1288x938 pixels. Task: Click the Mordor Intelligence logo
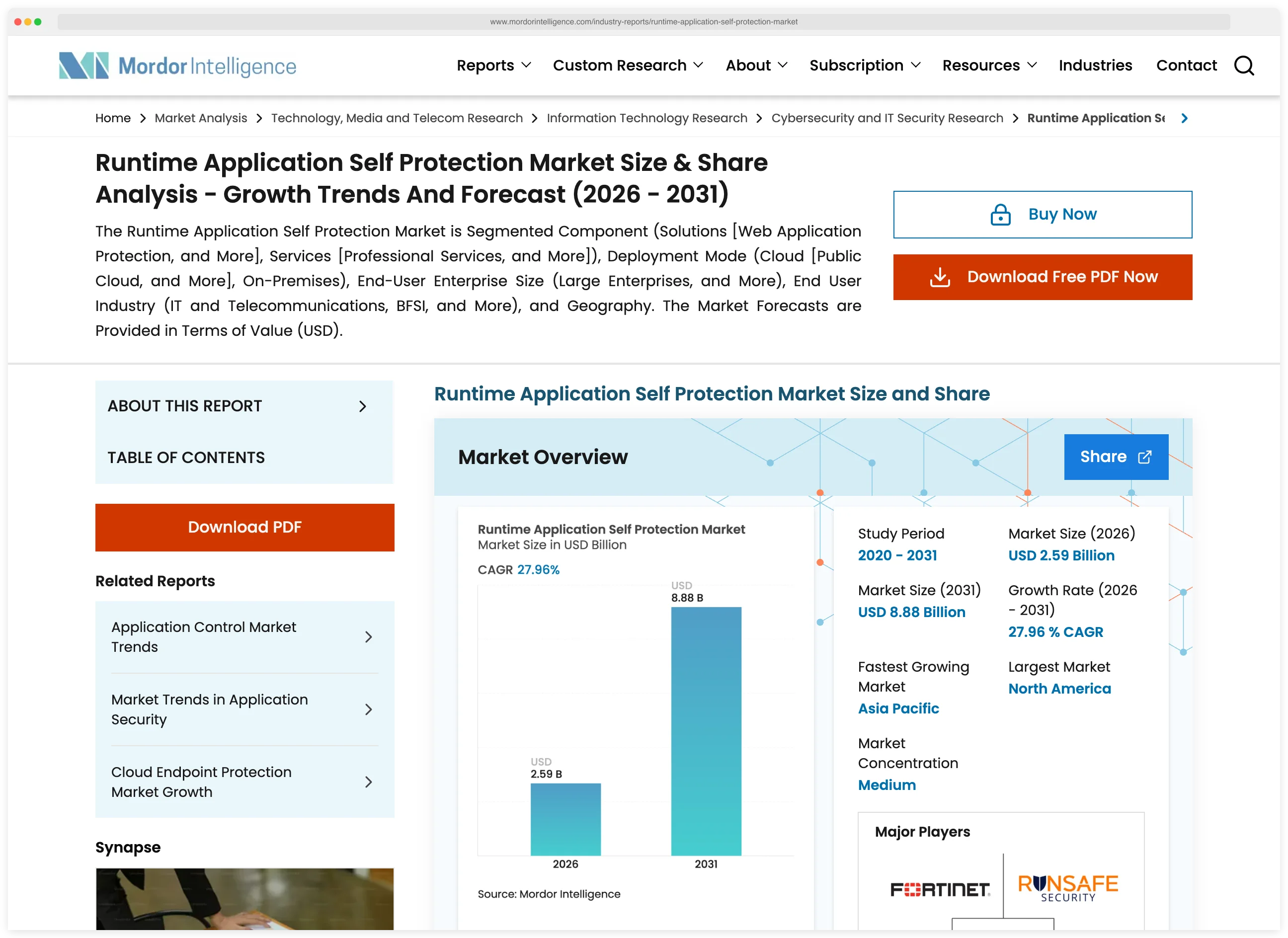pyautogui.click(x=176, y=65)
